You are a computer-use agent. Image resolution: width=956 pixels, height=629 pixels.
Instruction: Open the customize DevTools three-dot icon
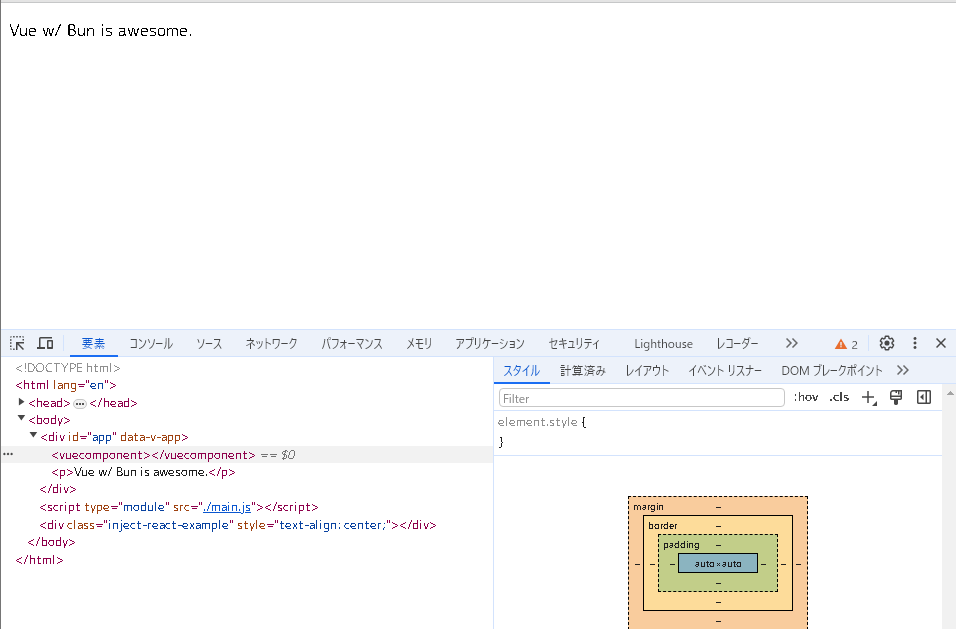[914, 343]
